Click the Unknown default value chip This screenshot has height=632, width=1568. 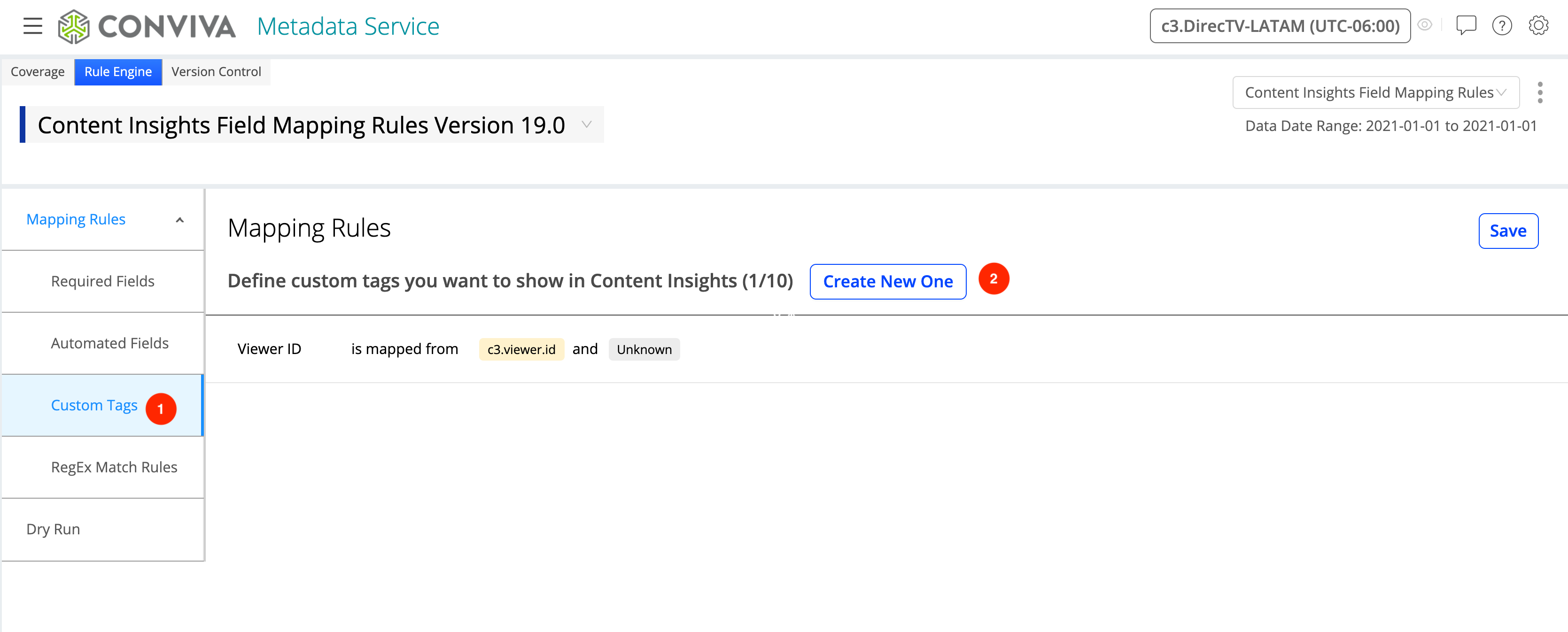644,350
